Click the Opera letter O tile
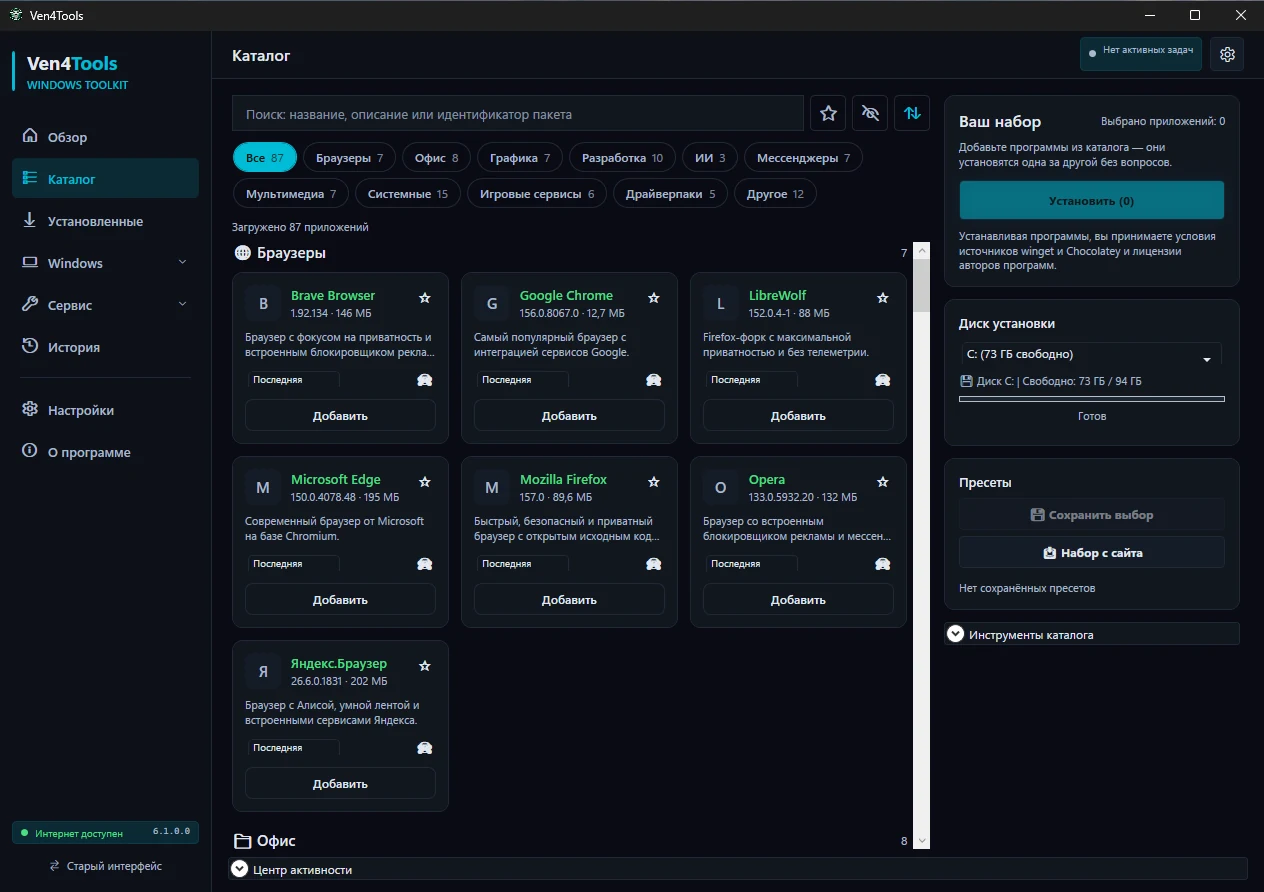1264x892 pixels. (721, 488)
